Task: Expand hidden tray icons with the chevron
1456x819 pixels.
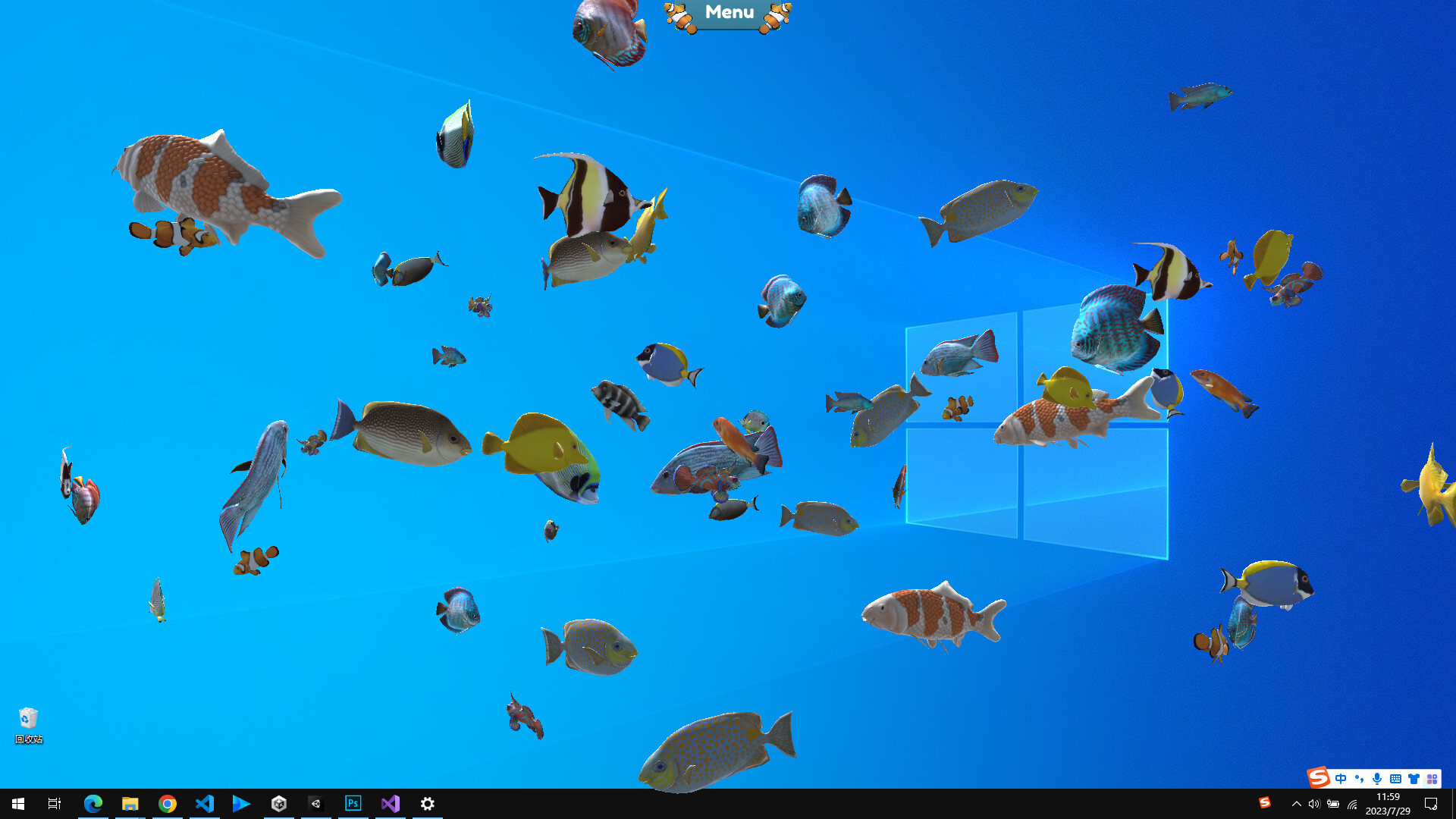Action: [1297, 804]
